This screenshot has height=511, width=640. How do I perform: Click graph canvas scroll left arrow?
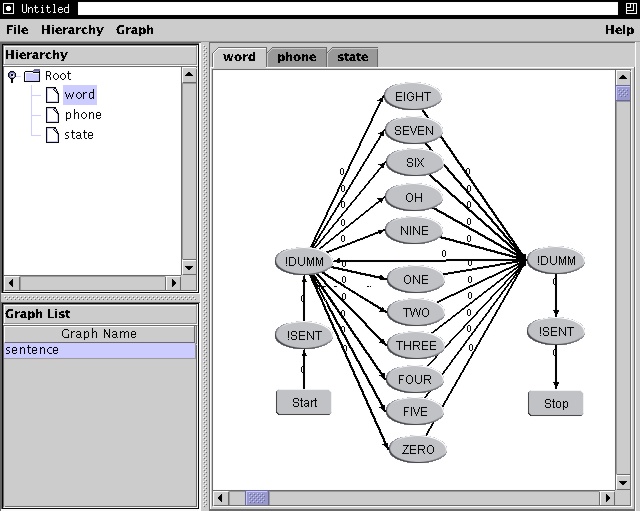coord(220,498)
